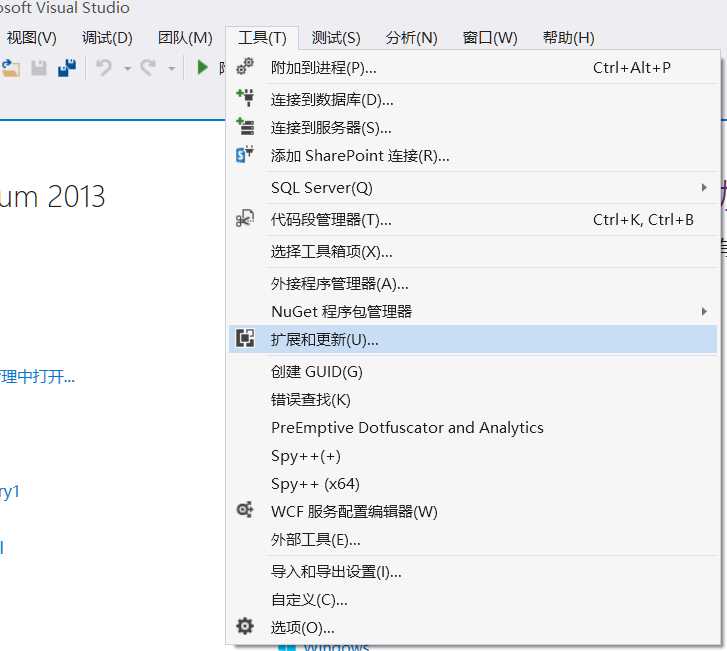Image resolution: width=727 pixels, height=651 pixels.
Task: Choose 自定义(C)...
Action: [473, 600]
